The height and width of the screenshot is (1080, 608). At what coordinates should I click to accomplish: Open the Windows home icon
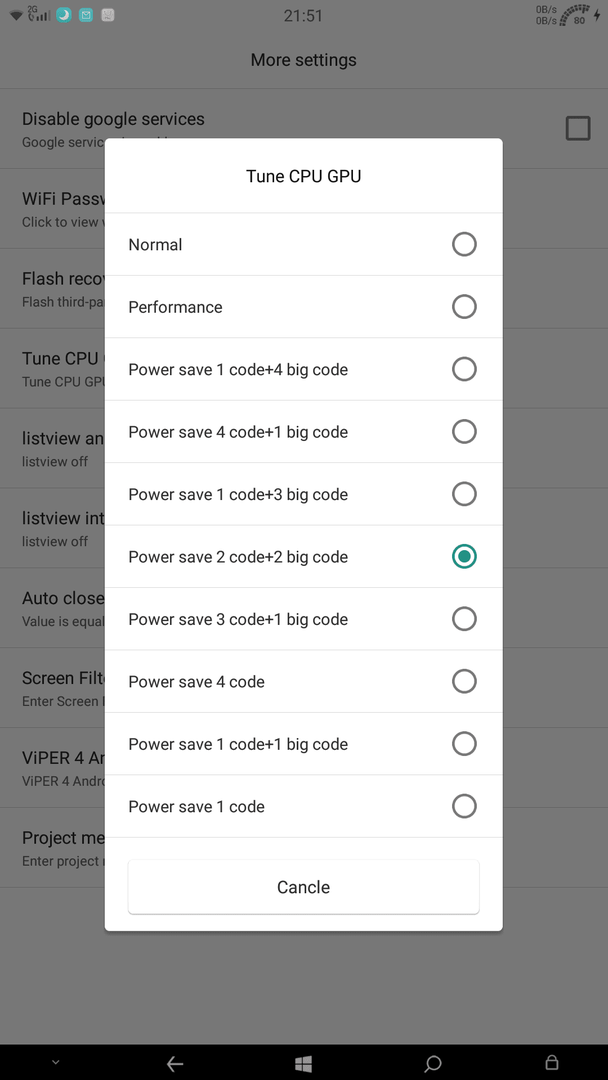[304, 1063]
